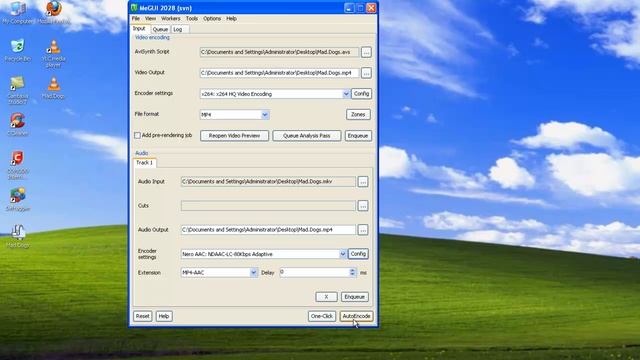
Task: Open video encoder Config button
Action: tap(361, 93)
